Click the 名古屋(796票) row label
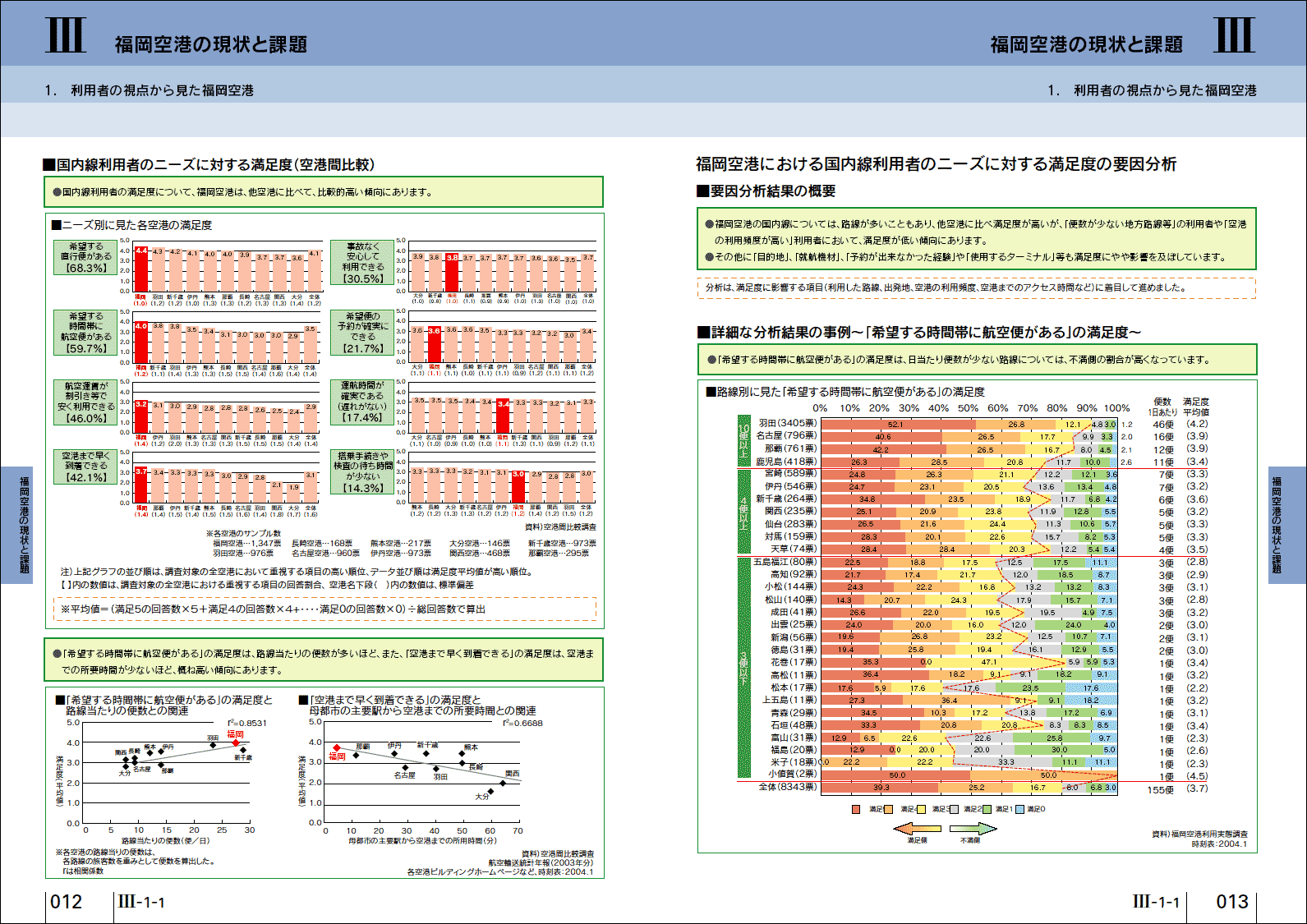This screenshot has width=1307, height=924. (x=786, y=436)
